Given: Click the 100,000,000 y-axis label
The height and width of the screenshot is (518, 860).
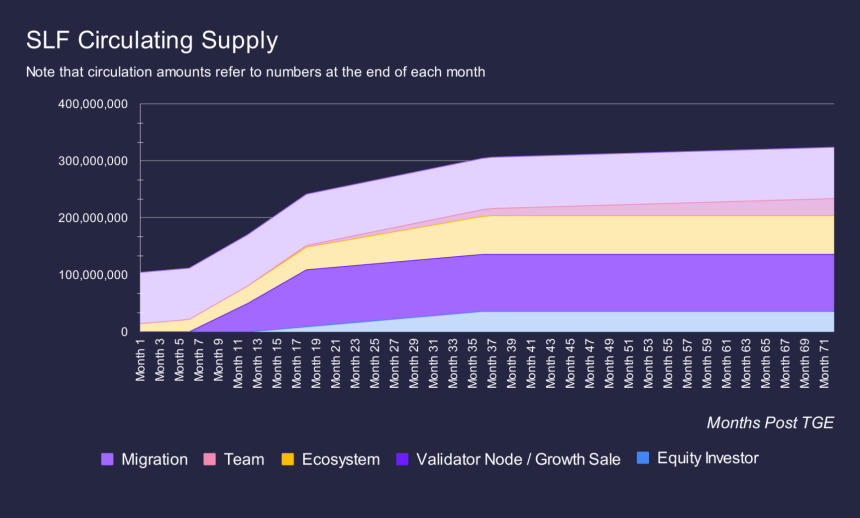Looking at the screenshot, I should click(x=93, y=275).
